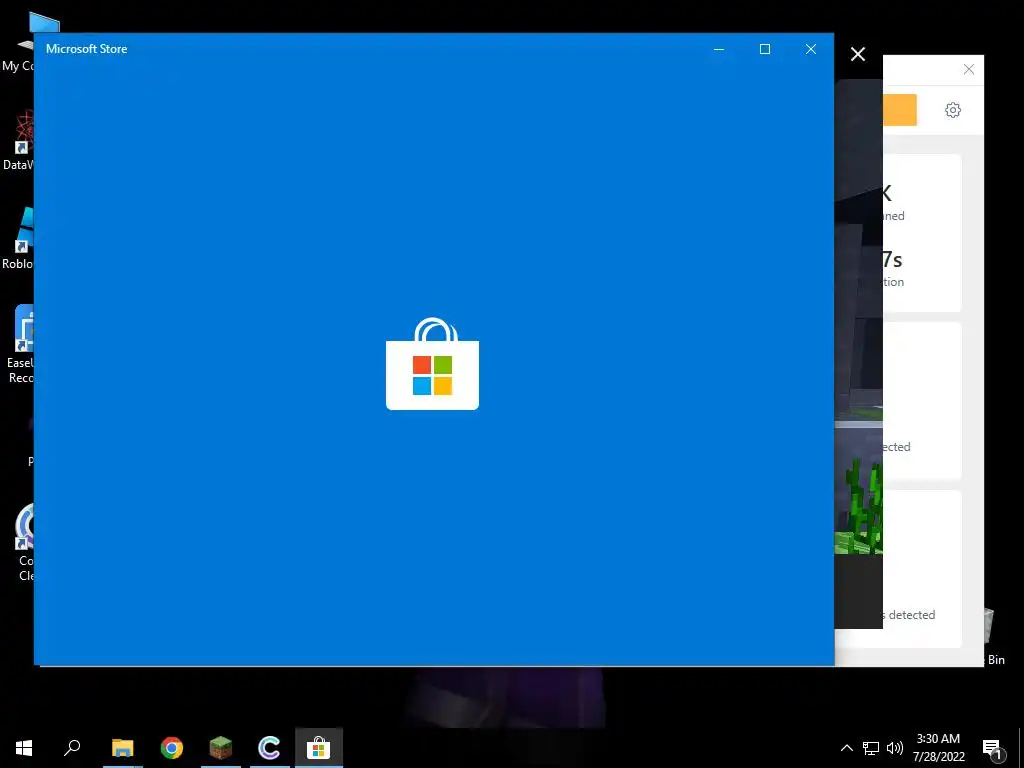1024x768 pixels.
Task: Open taskbar search magnifier
Action: (x=72, y=748)
